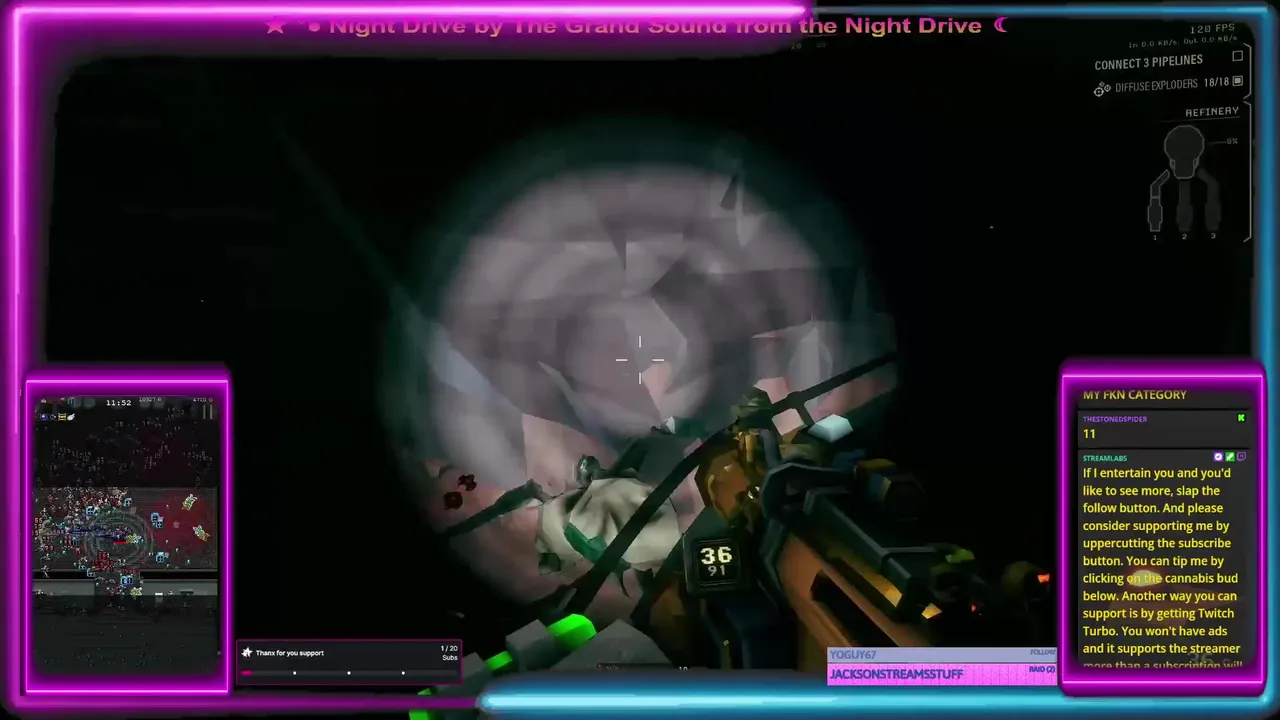
Task: Click the MY FKN CATEGORY chat header
Action: 1134,395
